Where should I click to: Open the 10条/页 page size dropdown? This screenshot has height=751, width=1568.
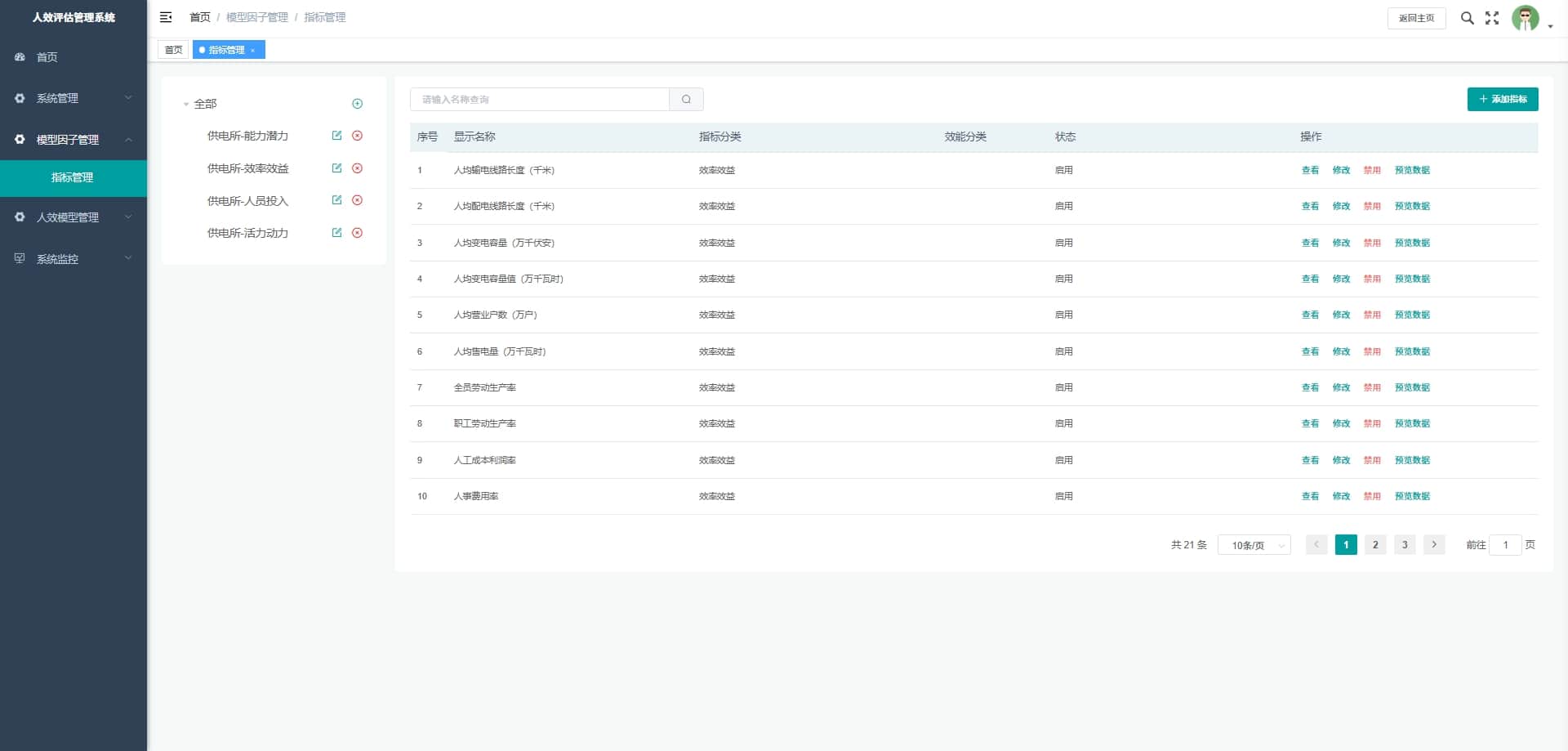click(1254, 545)
